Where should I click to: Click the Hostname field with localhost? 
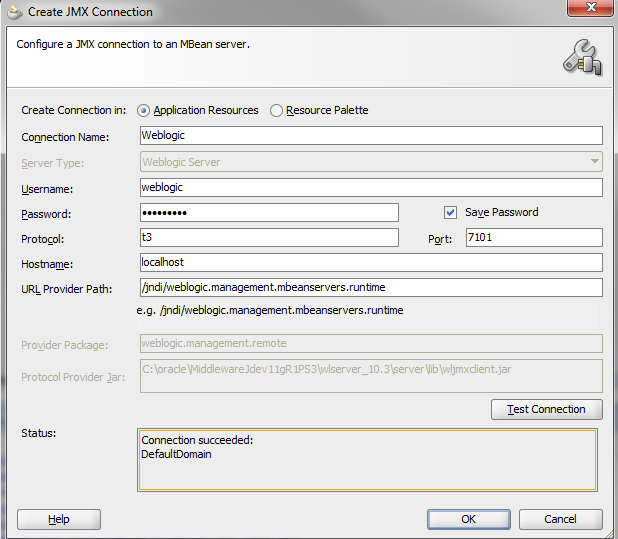point(371,262)
